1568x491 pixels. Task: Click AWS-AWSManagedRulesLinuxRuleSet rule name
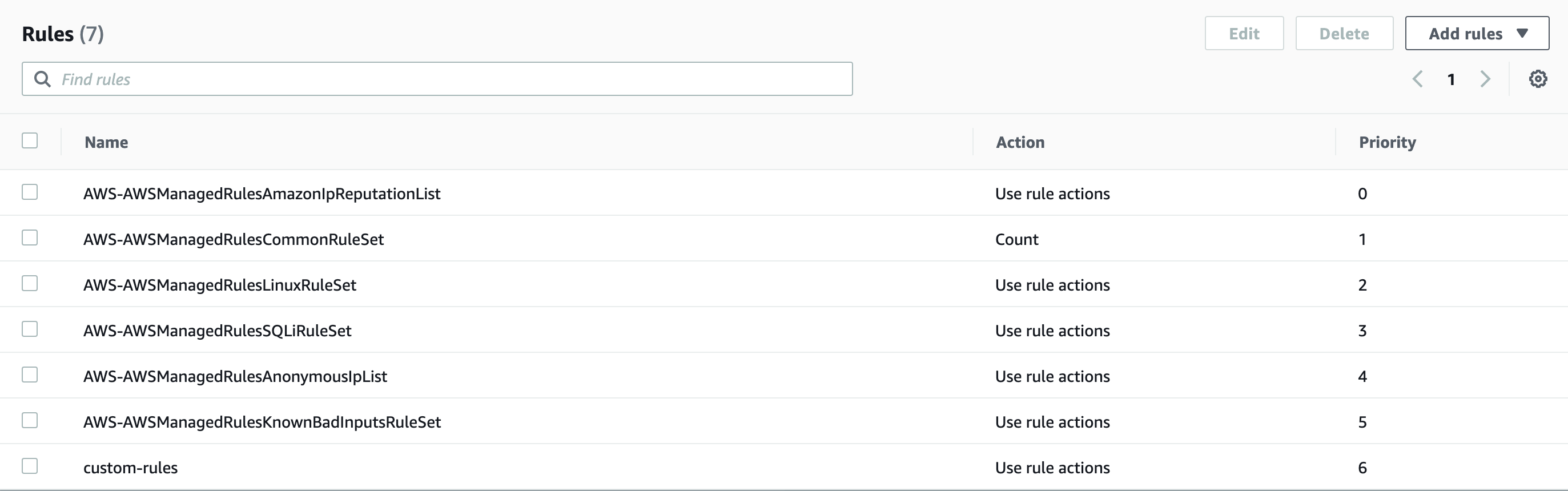pyautogui.click(x=220, y=285)
